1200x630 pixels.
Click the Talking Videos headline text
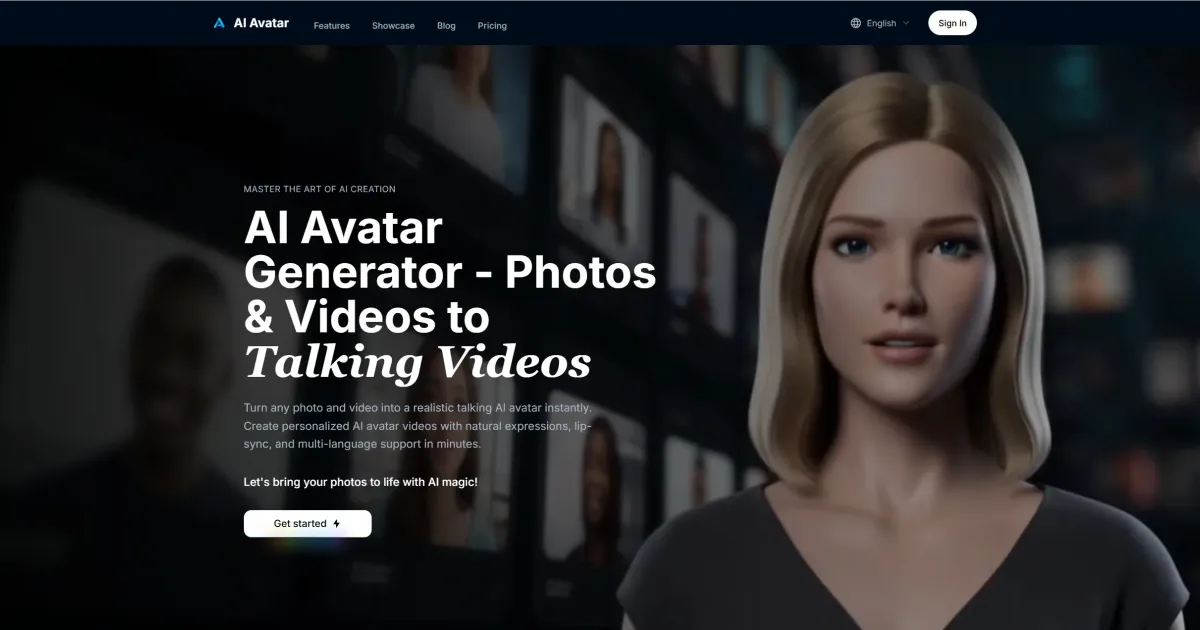(x=417, y=362)
